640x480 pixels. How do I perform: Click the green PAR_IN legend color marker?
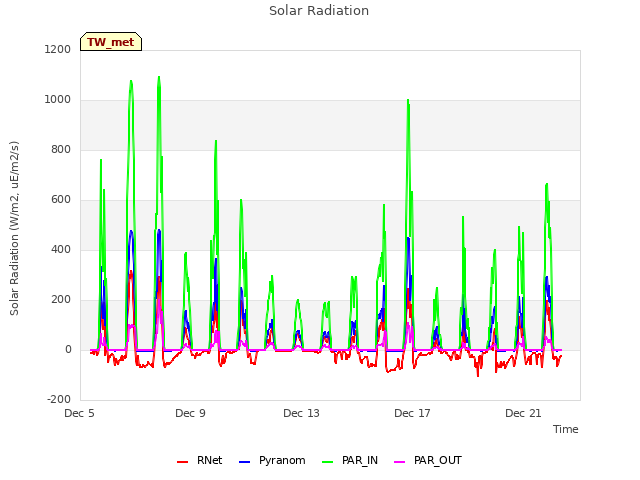pyautogui.click(x=328, y=462)
